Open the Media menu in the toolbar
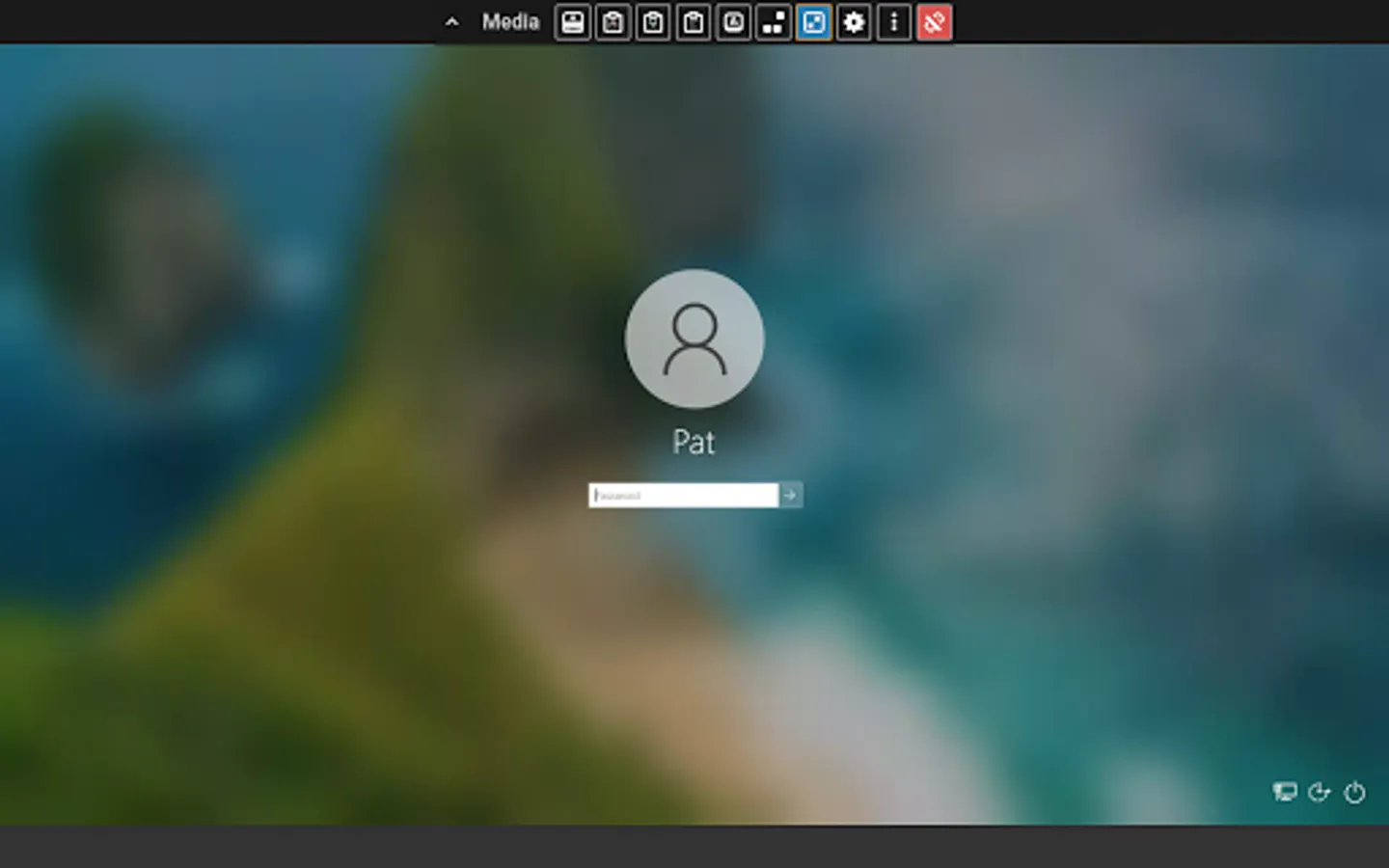 [x=510, y=21]
